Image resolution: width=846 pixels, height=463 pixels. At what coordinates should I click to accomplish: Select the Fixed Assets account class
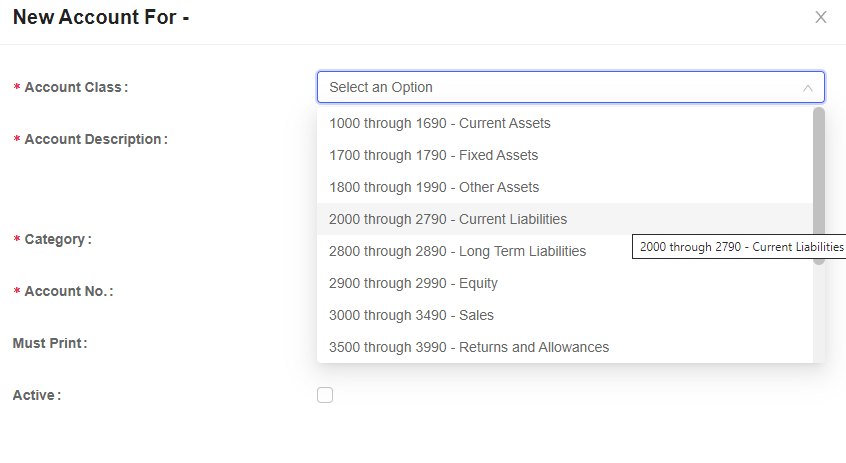tap(565, 155)
